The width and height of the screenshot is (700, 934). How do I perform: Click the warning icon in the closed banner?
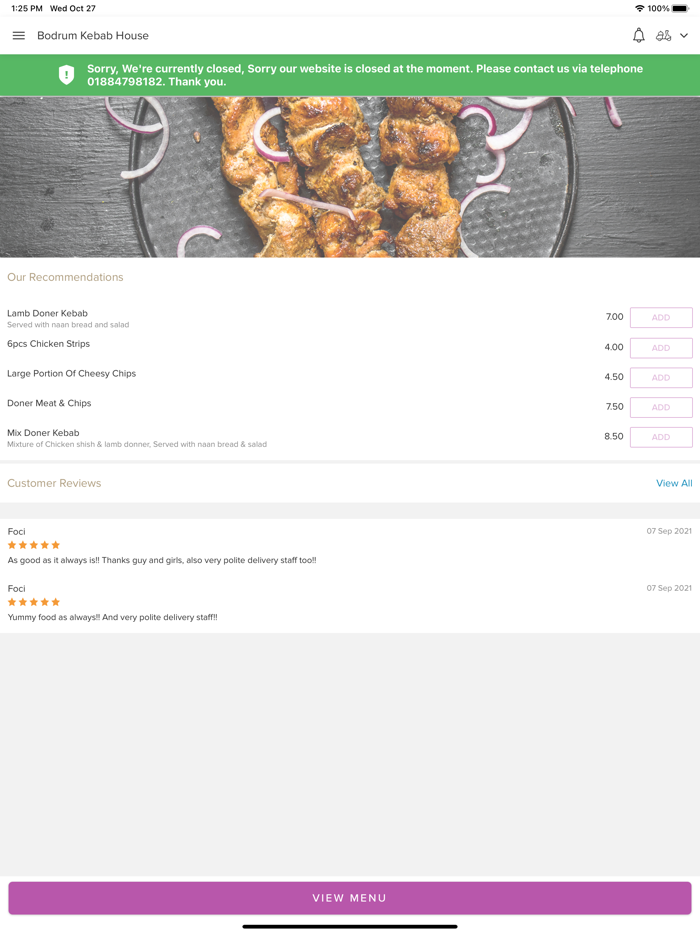point(65,74)
